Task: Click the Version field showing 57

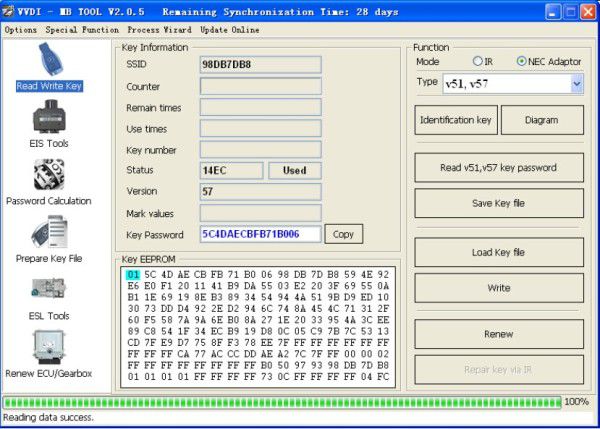Action: [x=261, y=191]
